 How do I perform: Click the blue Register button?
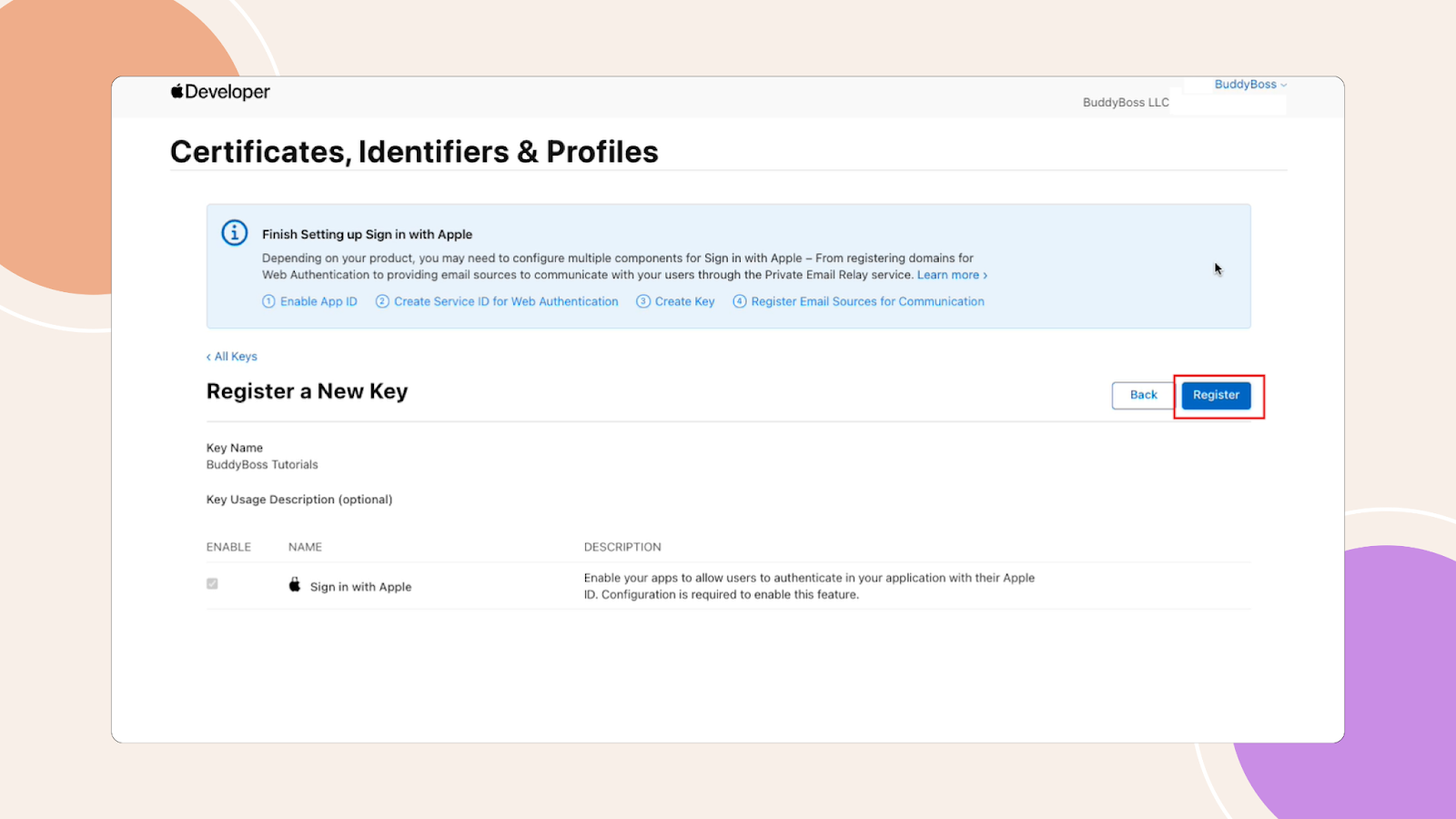coord(1216,395)
